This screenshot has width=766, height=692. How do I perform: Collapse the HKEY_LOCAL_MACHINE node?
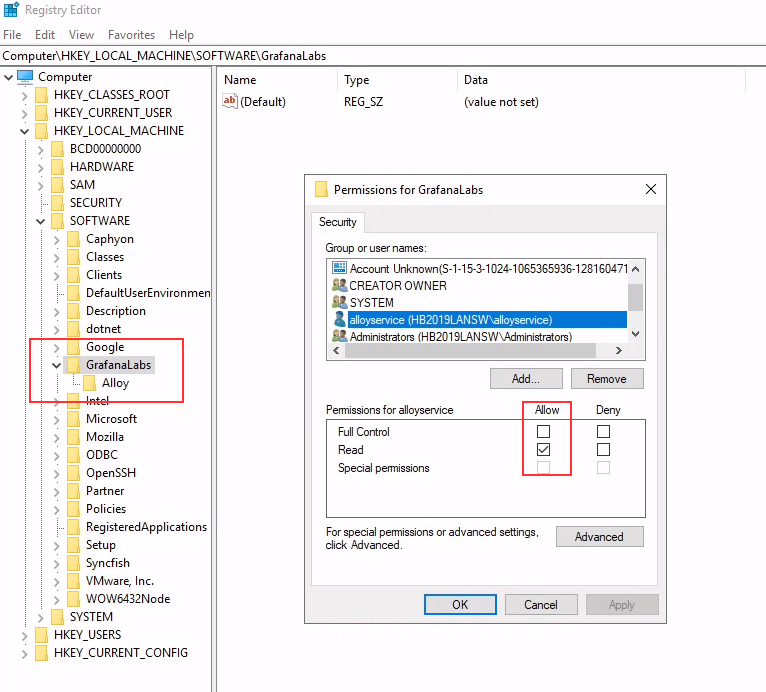coord(24,131)
